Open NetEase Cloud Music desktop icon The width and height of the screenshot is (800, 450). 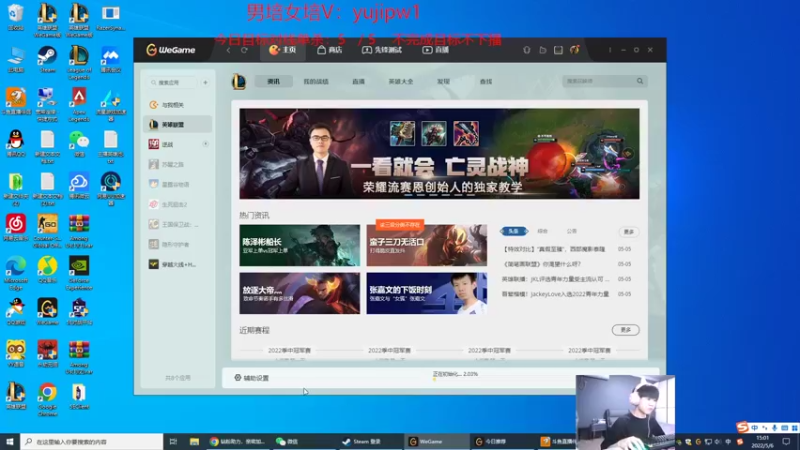(x=16, y=228)
